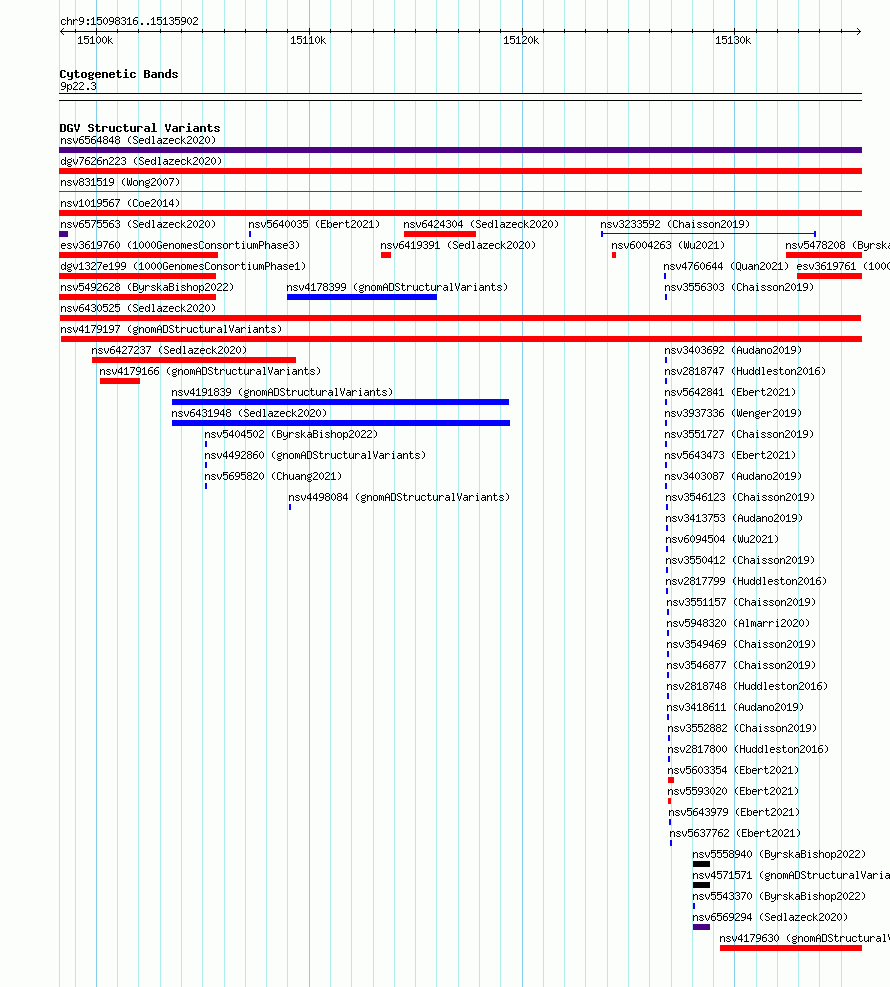
Task: Open nsv4492860 (gnomADStructuralVariants) label
Action: tap(315, 455)
